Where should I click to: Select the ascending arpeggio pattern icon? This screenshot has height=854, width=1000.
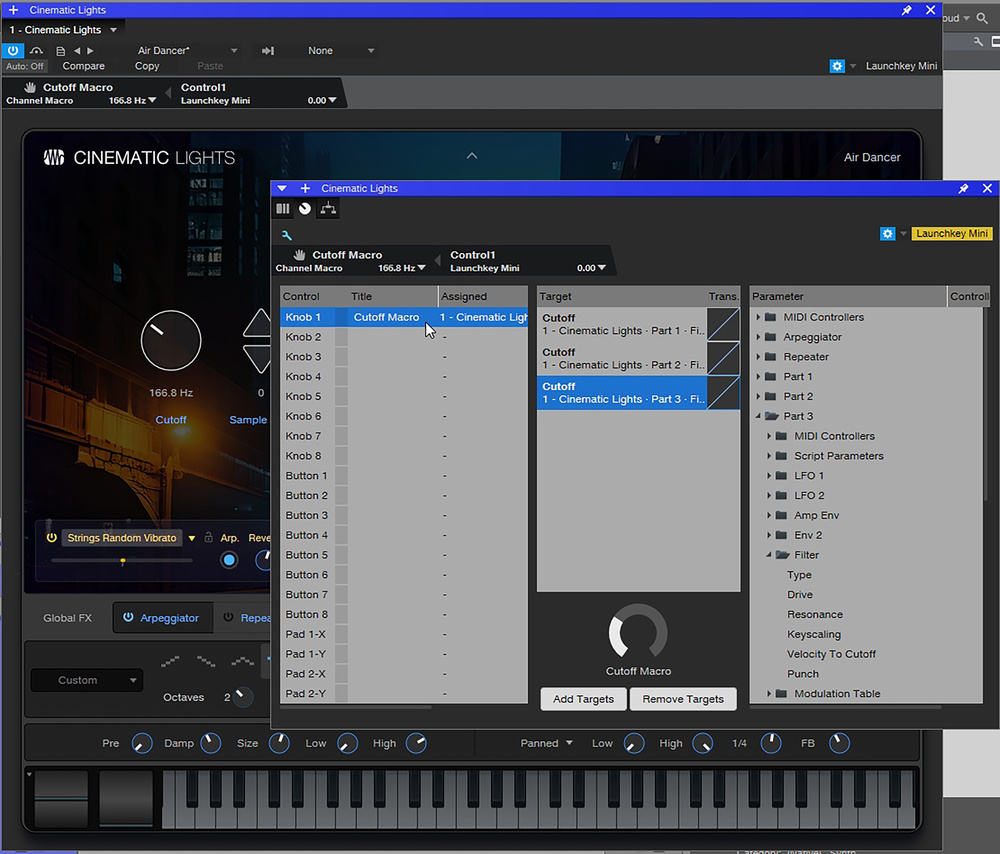[170, 661]
